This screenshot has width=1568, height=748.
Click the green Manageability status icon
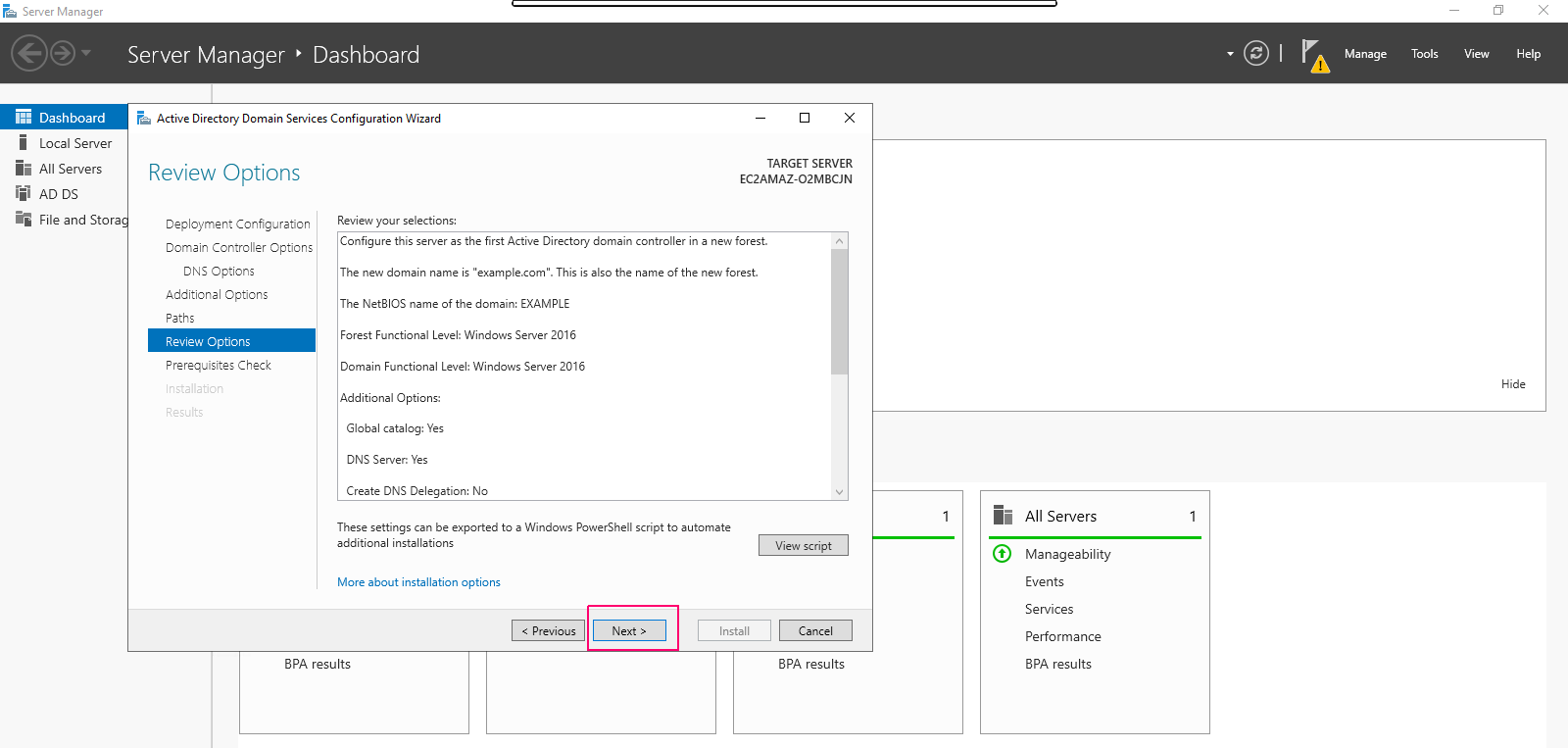tap(1002, 554)
